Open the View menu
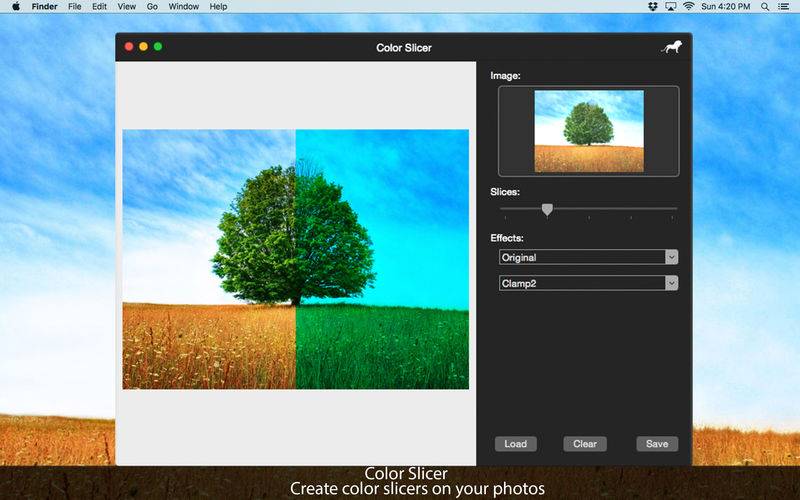Viewport: 800px width, 500px height. tap(127, 7)
